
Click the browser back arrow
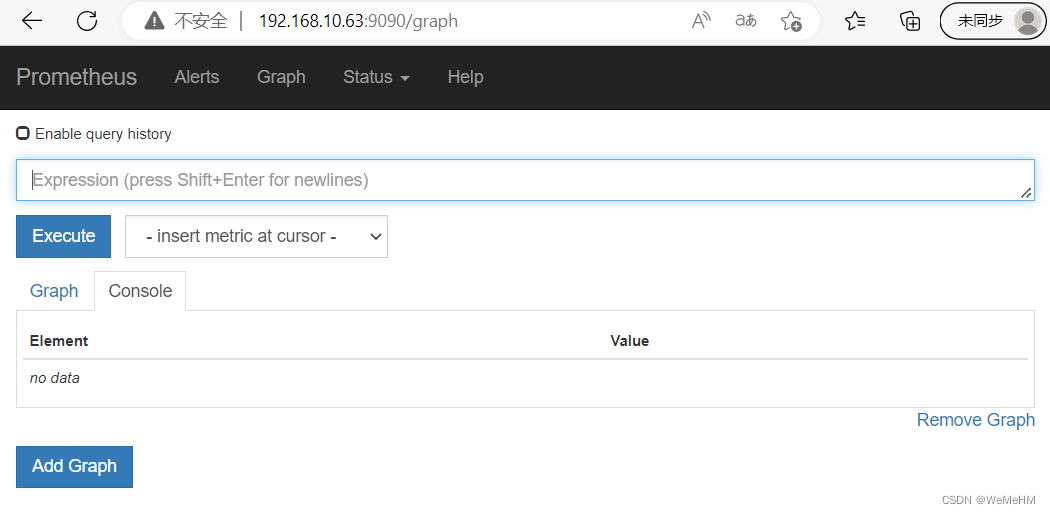coord(31,21)
